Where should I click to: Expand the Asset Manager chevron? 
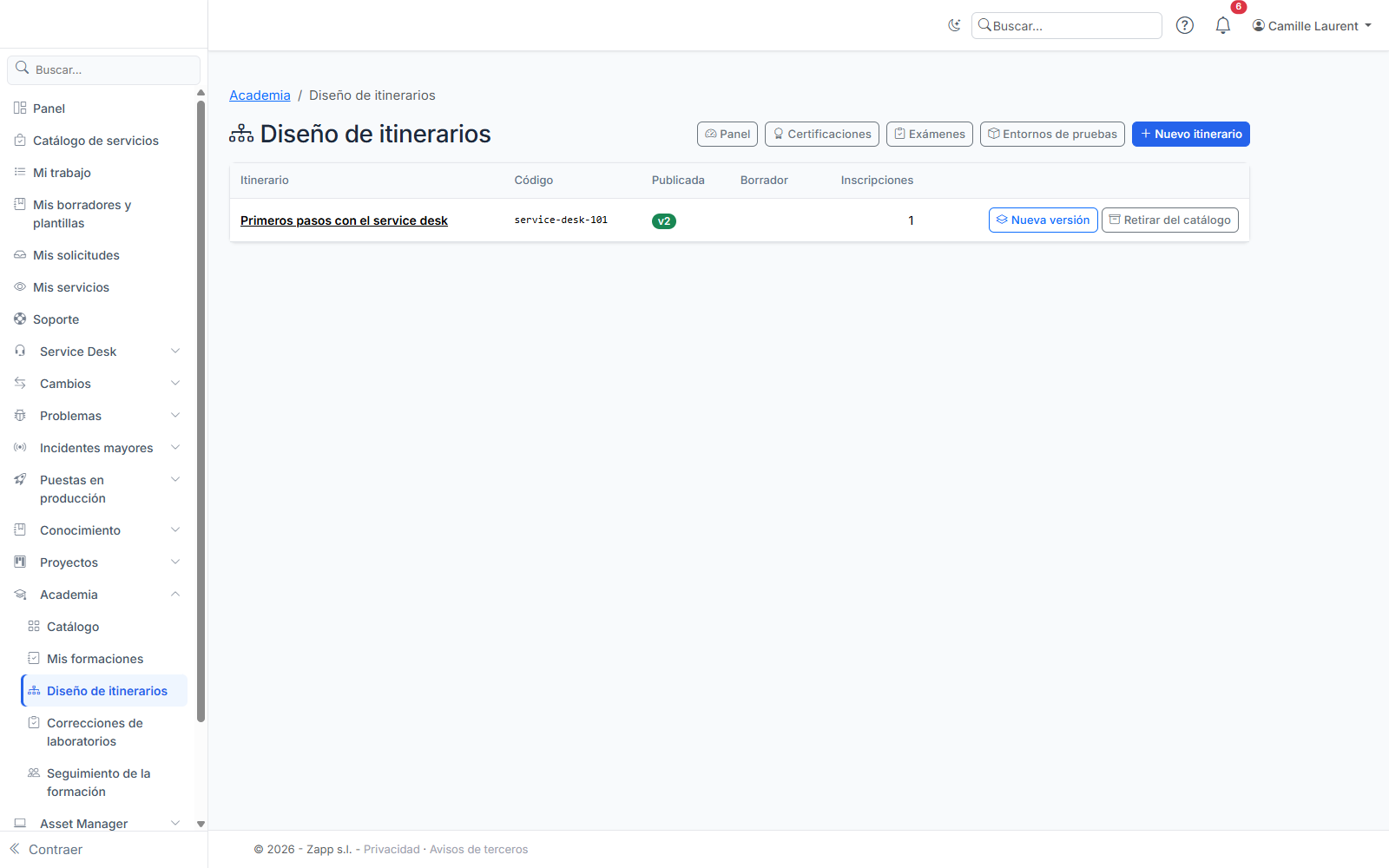[175, 824]
